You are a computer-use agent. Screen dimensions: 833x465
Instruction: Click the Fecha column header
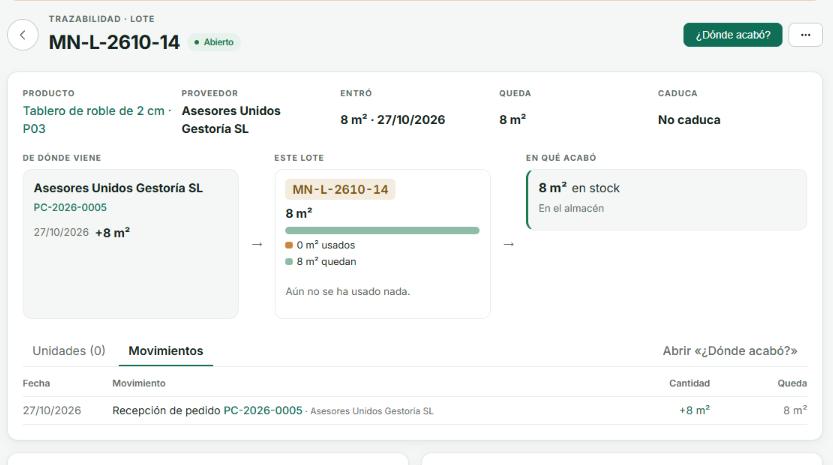click(x=36, y=383)
